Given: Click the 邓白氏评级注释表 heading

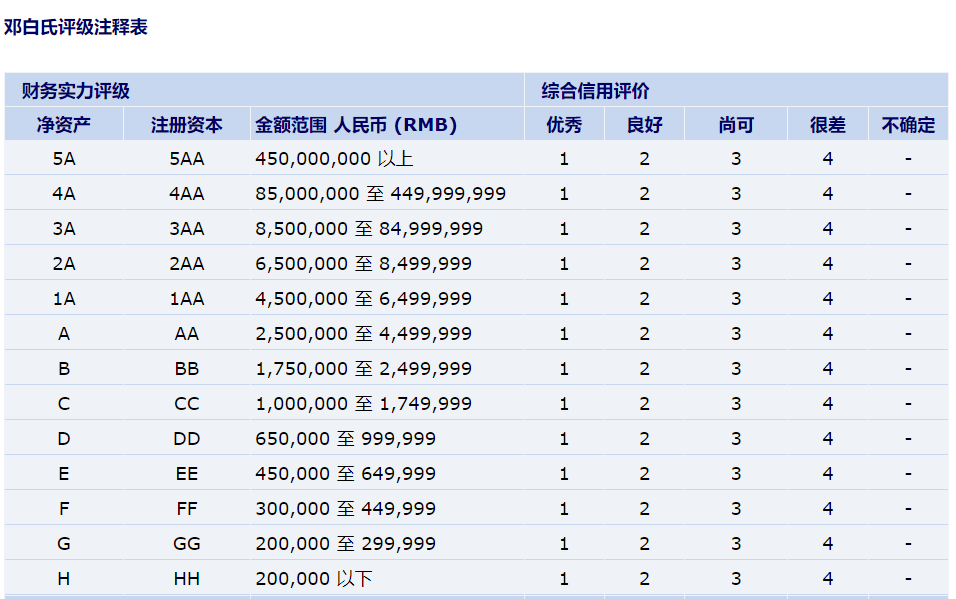Looking at the screenshot, I should 76,27.
